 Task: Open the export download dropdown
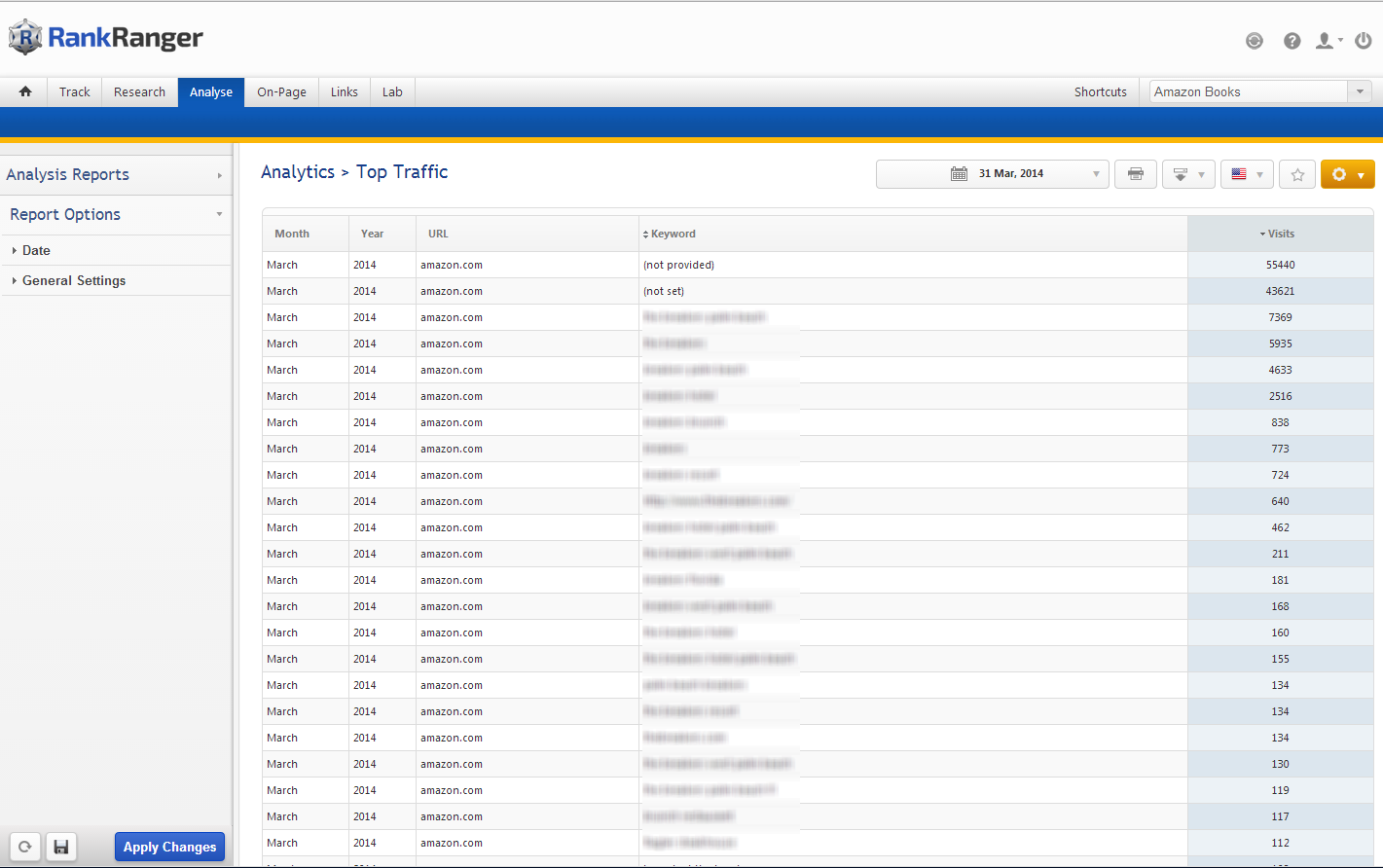click(1188, 174)
